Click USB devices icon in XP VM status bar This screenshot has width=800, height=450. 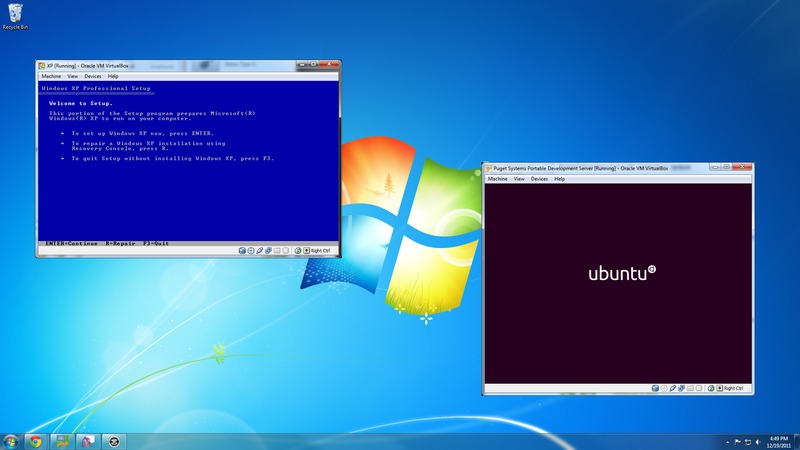point(259,250)
